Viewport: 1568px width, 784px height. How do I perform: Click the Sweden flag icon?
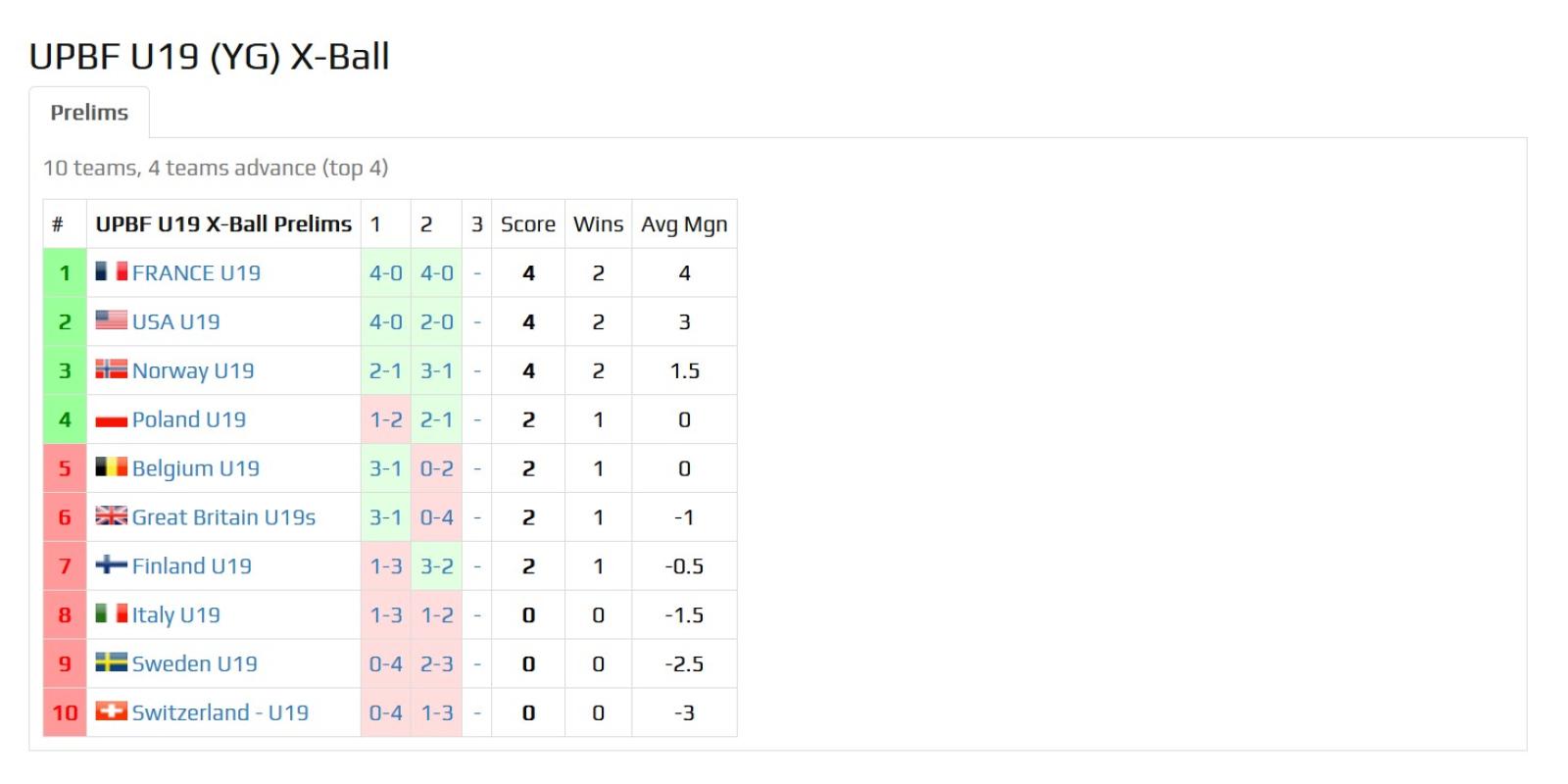point(111,663)
